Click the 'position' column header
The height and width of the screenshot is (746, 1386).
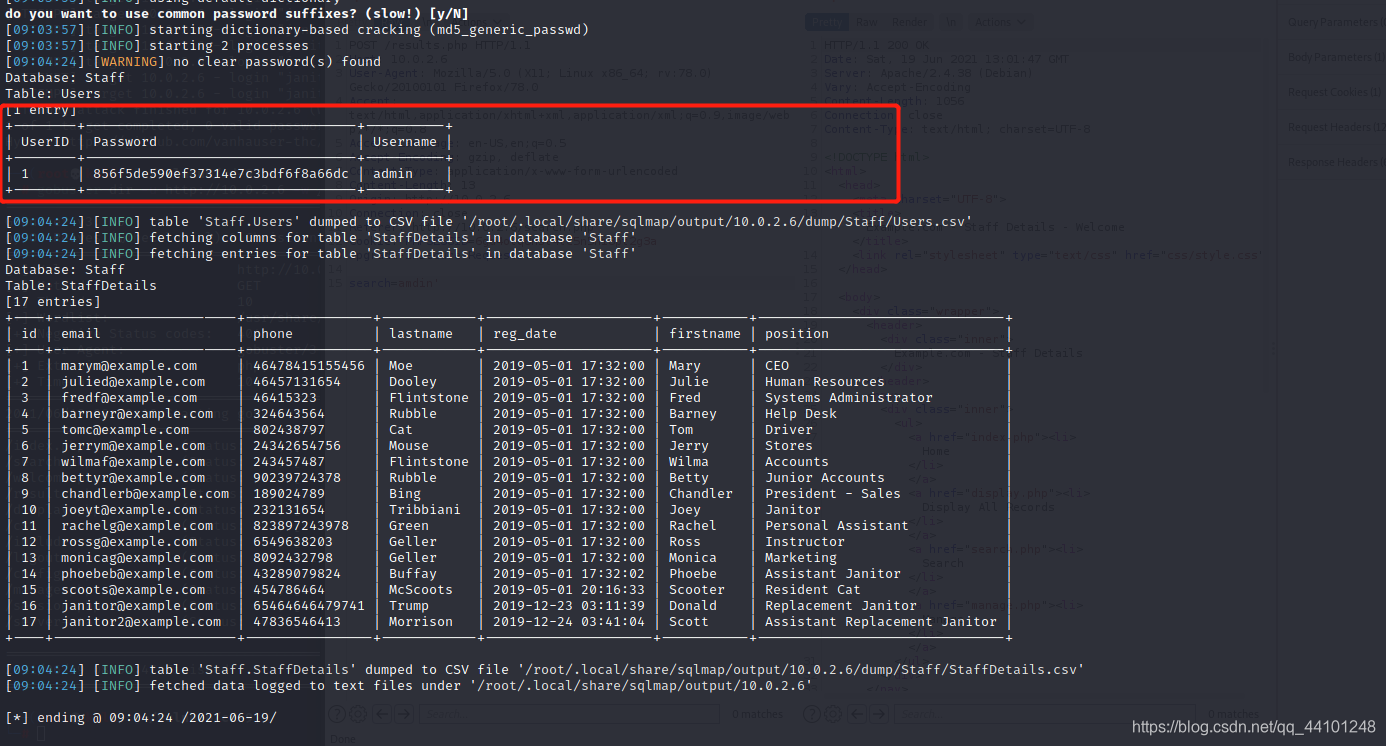tap(797, 334)
